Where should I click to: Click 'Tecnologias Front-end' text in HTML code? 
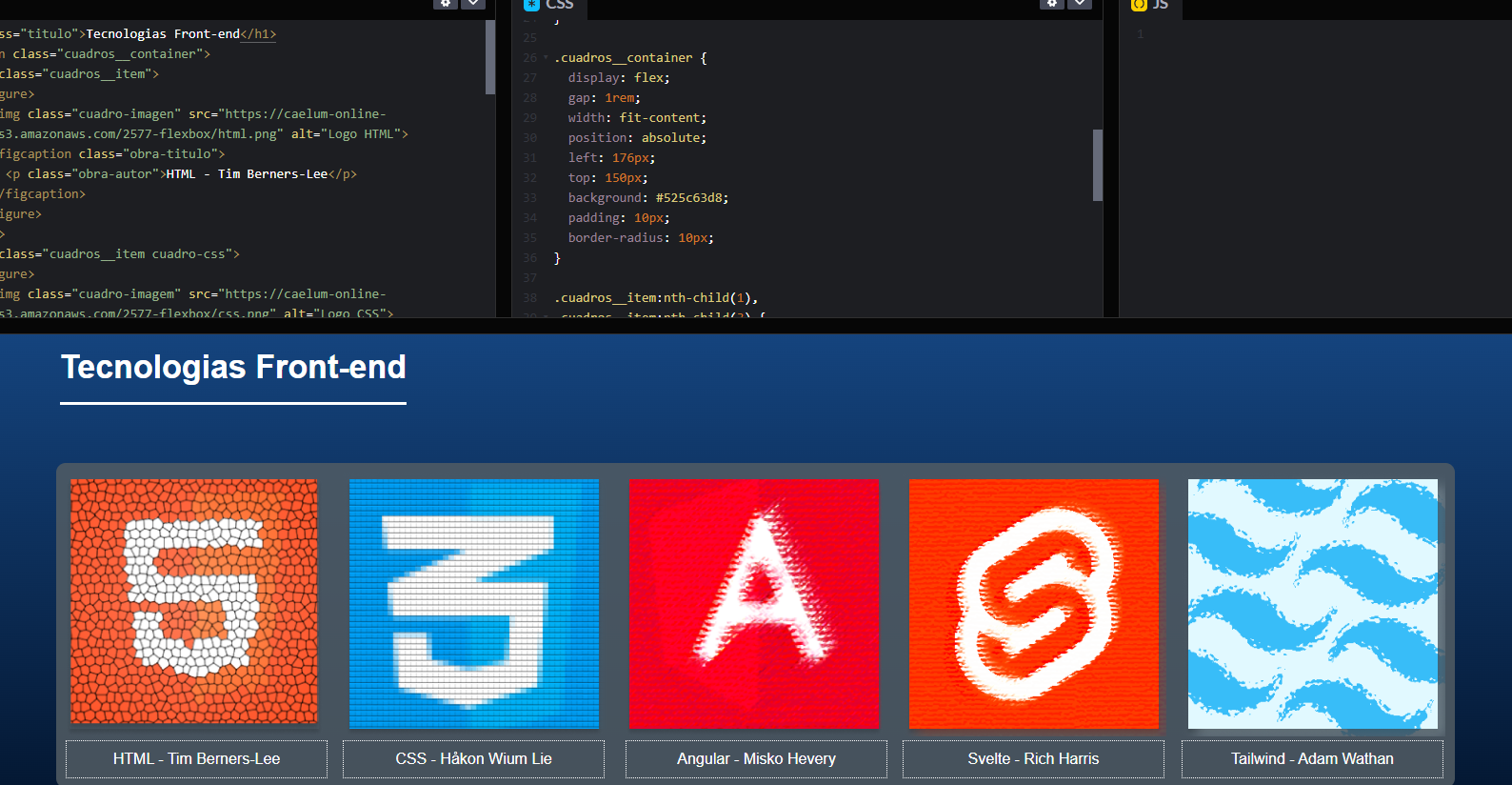pyautogui.click(x=163, y=34)
